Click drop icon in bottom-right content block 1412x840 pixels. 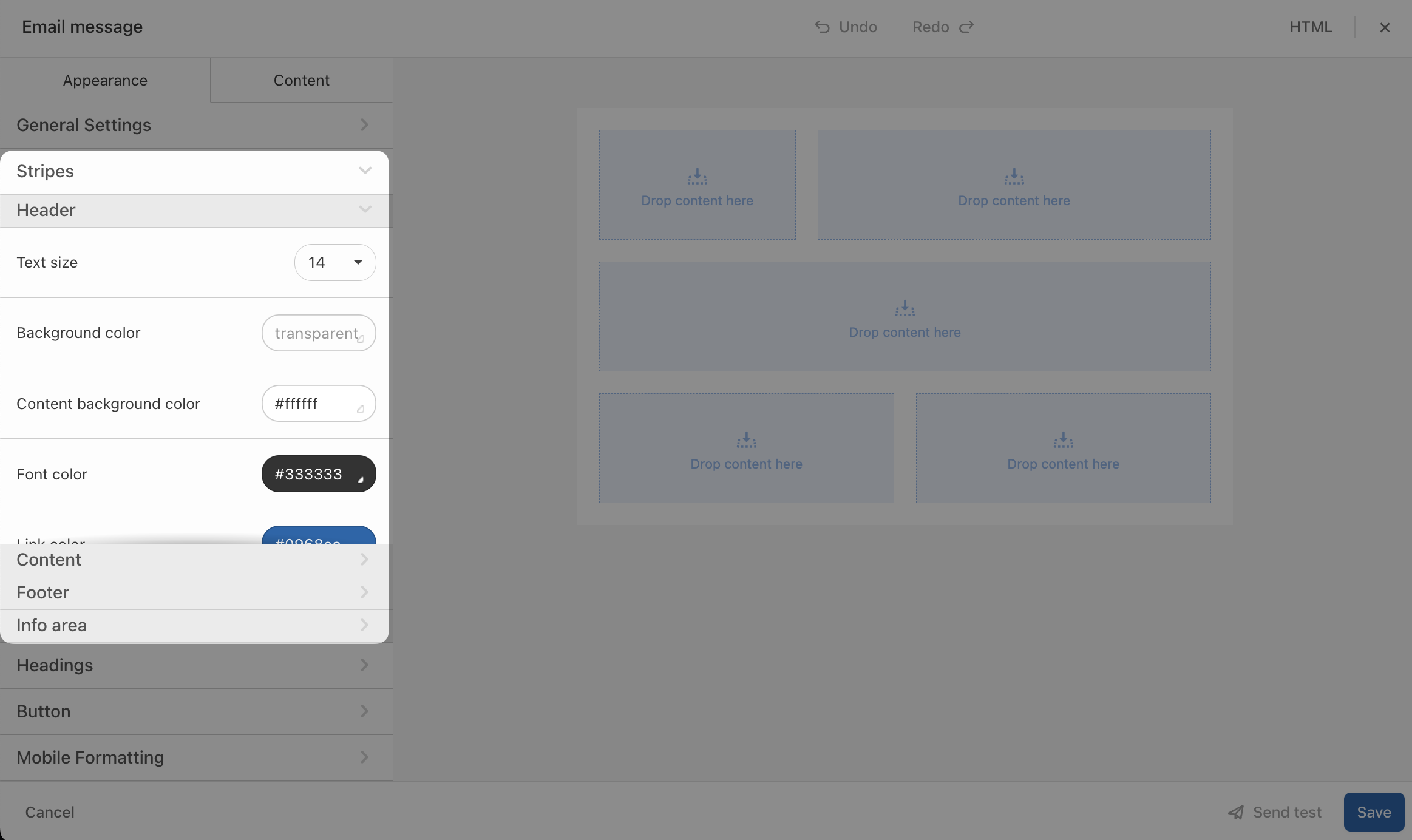tap(1063, 440)
